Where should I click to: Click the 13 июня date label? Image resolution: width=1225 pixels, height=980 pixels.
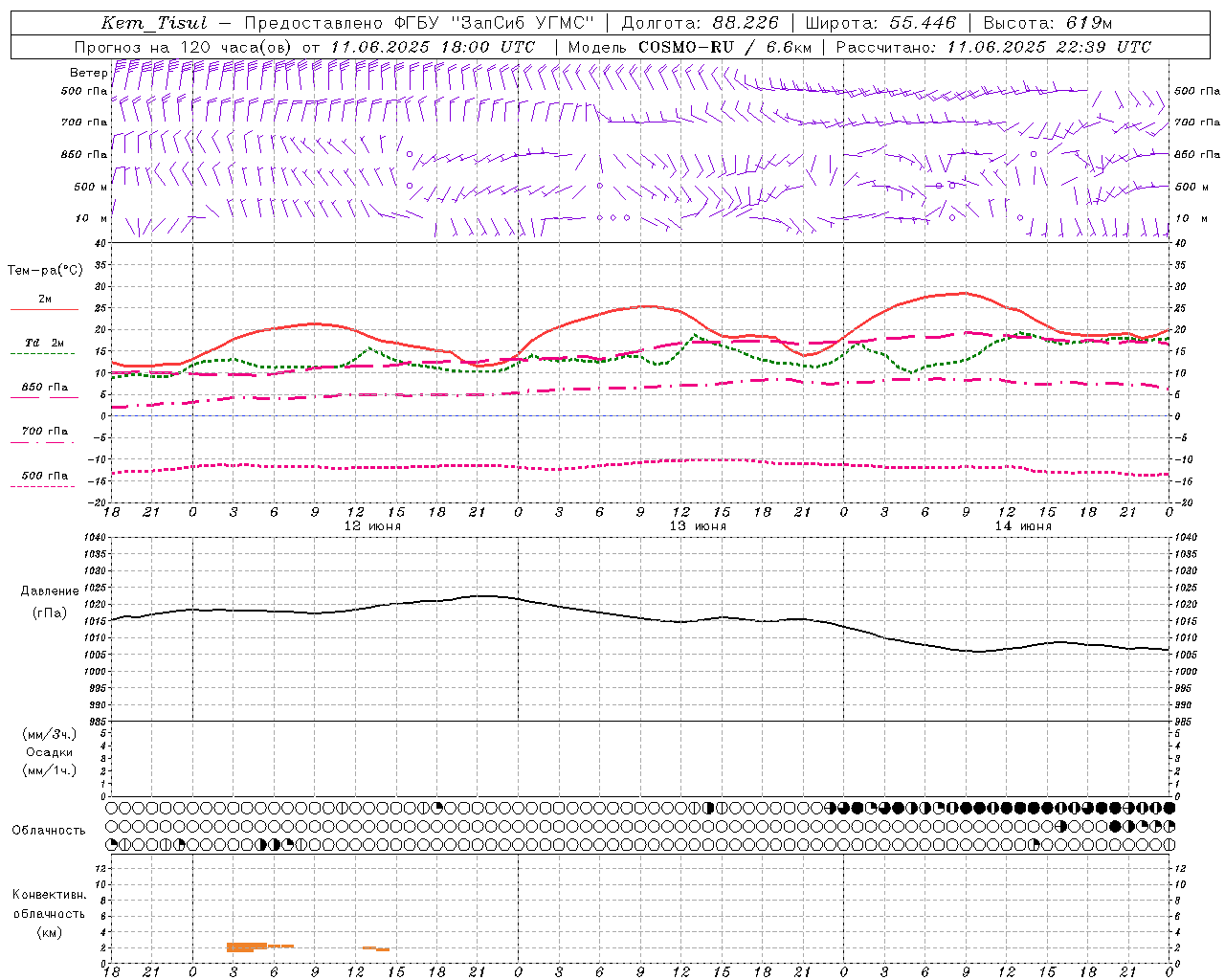(698, 525)
